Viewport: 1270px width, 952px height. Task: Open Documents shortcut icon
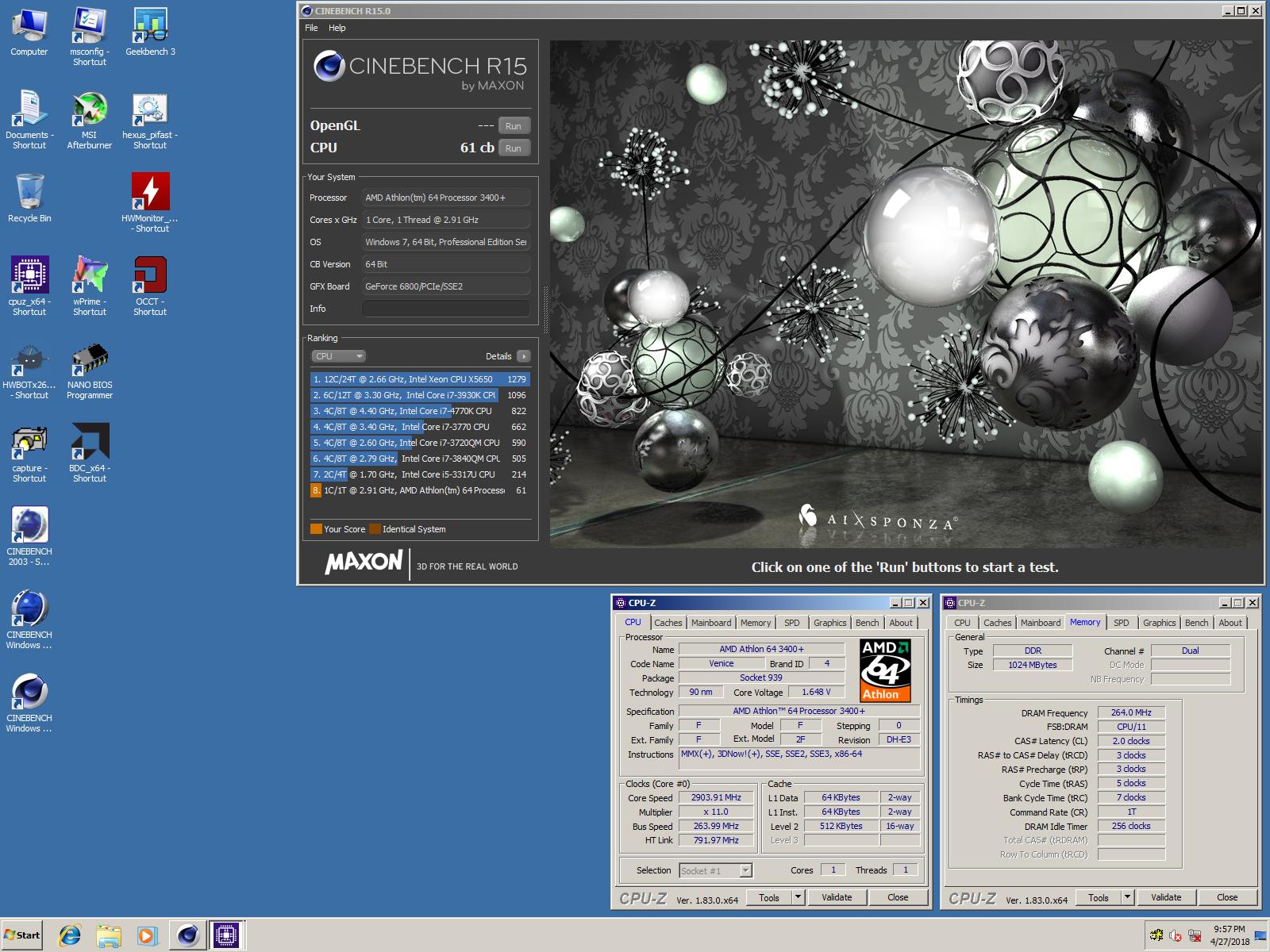coord(29,120)
